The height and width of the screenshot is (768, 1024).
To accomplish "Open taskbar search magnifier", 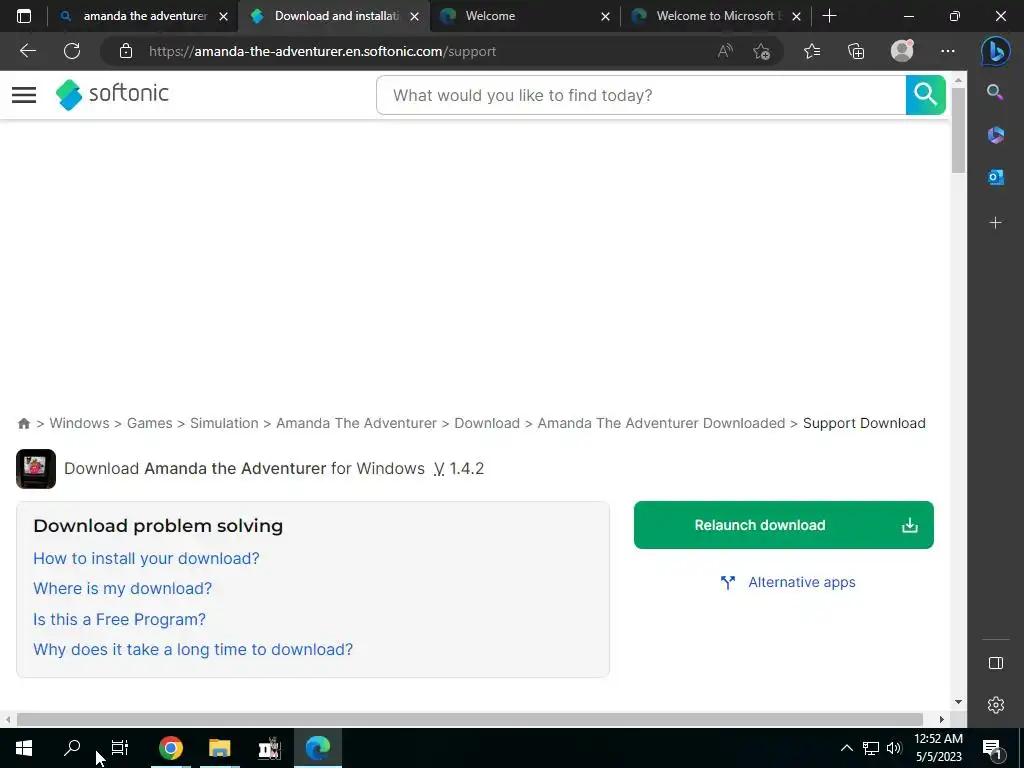I will pos(72,748).
